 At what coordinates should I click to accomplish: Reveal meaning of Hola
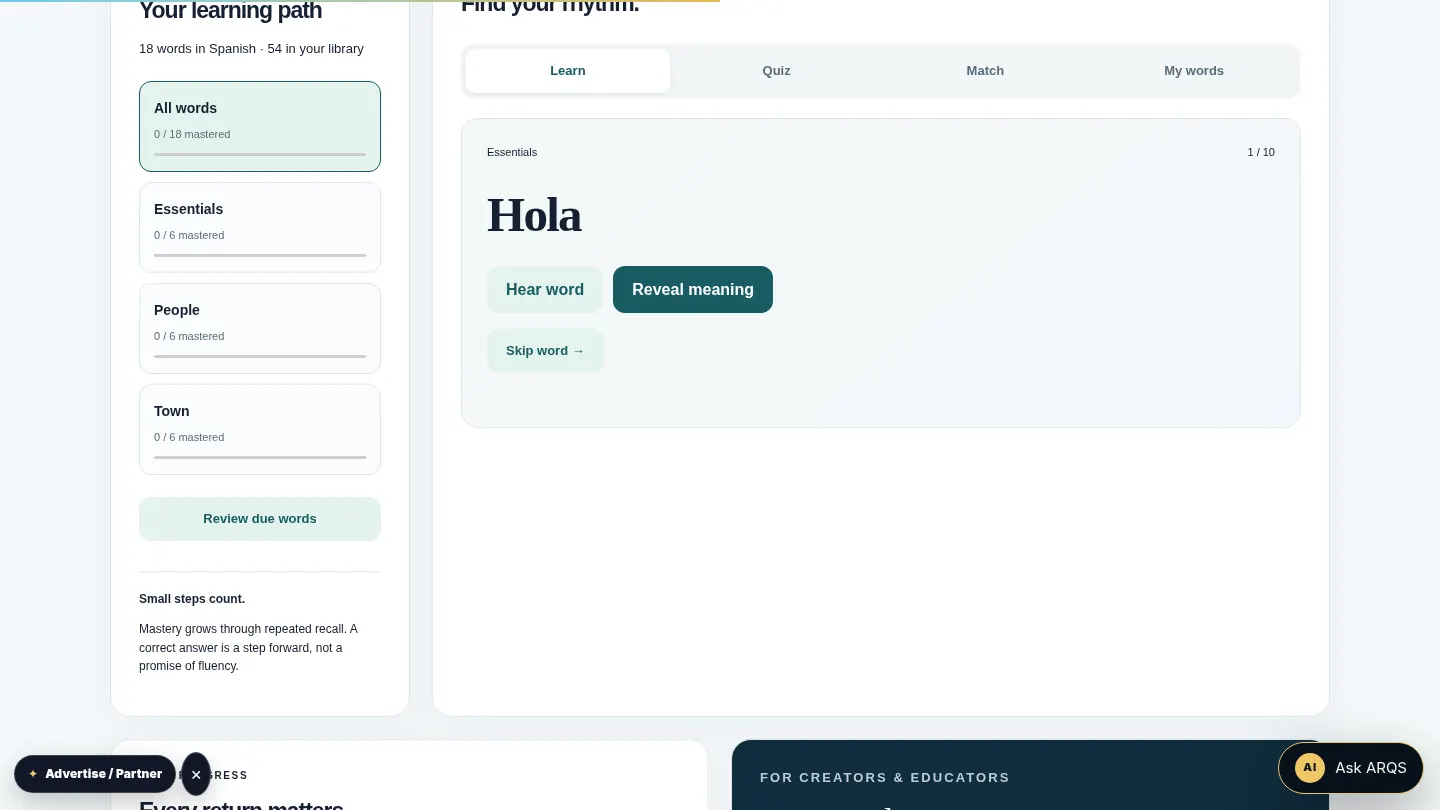[693, 289]
